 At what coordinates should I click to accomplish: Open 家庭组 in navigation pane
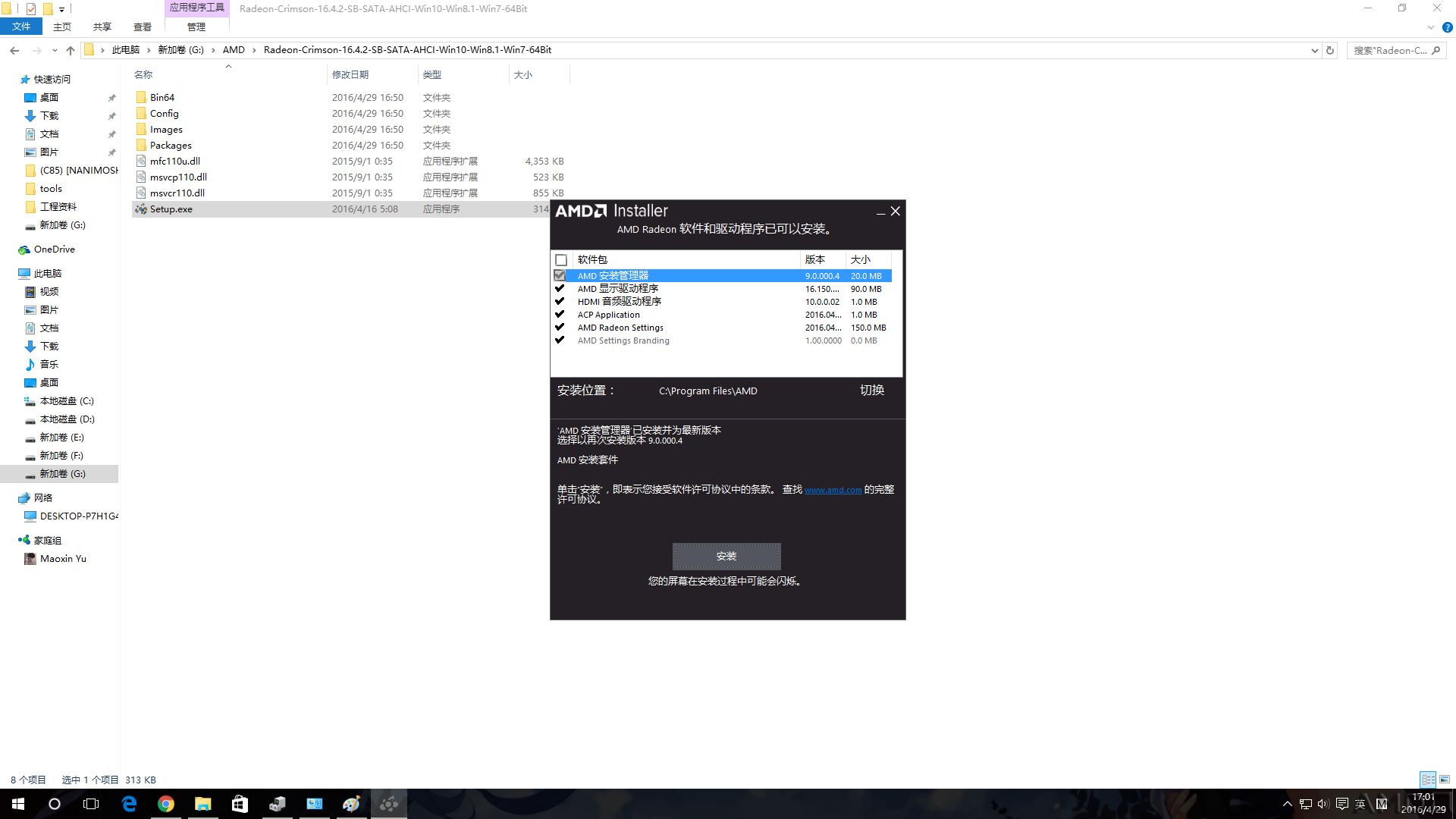point(47,540)
